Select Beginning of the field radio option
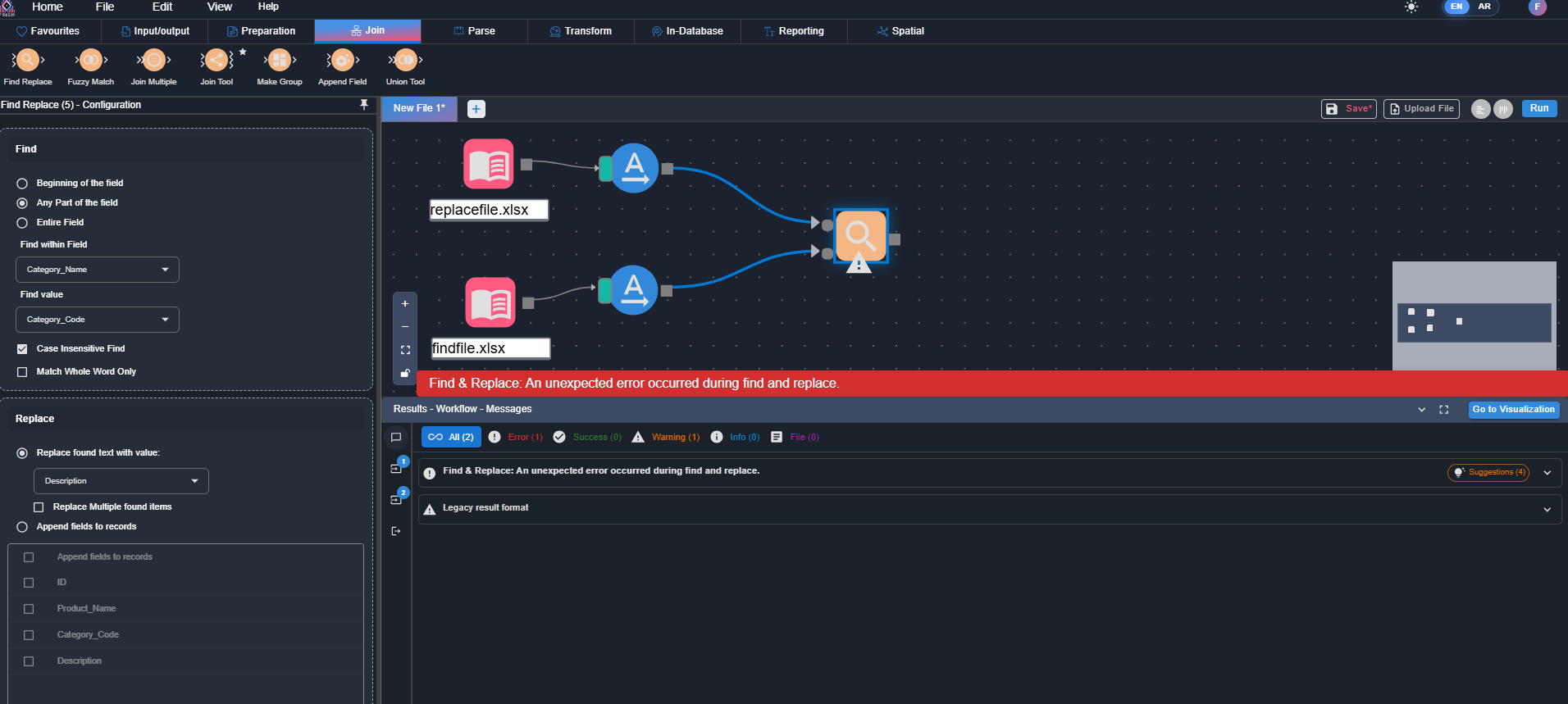The width and height of the screenshot is (1568, 704). coord(22,184)
